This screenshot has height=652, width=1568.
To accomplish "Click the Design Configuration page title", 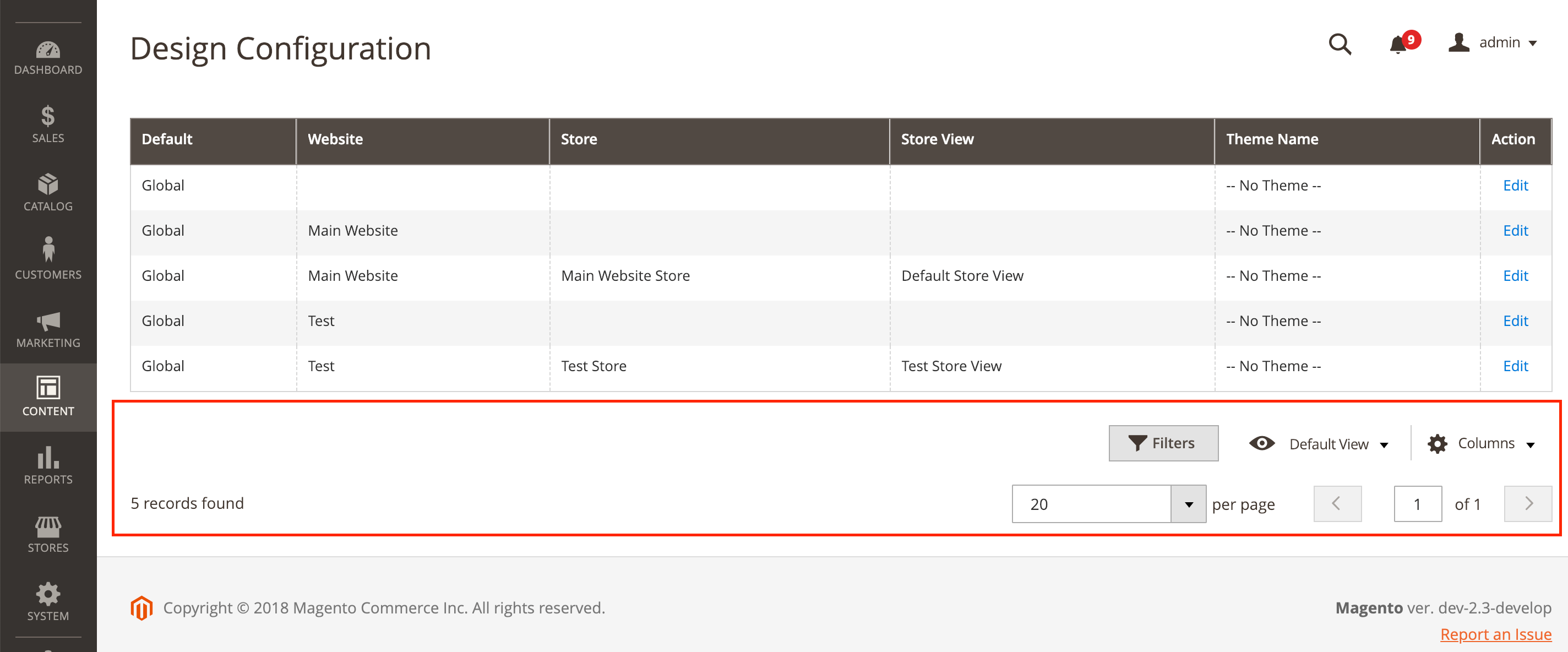I will [281, 48].
